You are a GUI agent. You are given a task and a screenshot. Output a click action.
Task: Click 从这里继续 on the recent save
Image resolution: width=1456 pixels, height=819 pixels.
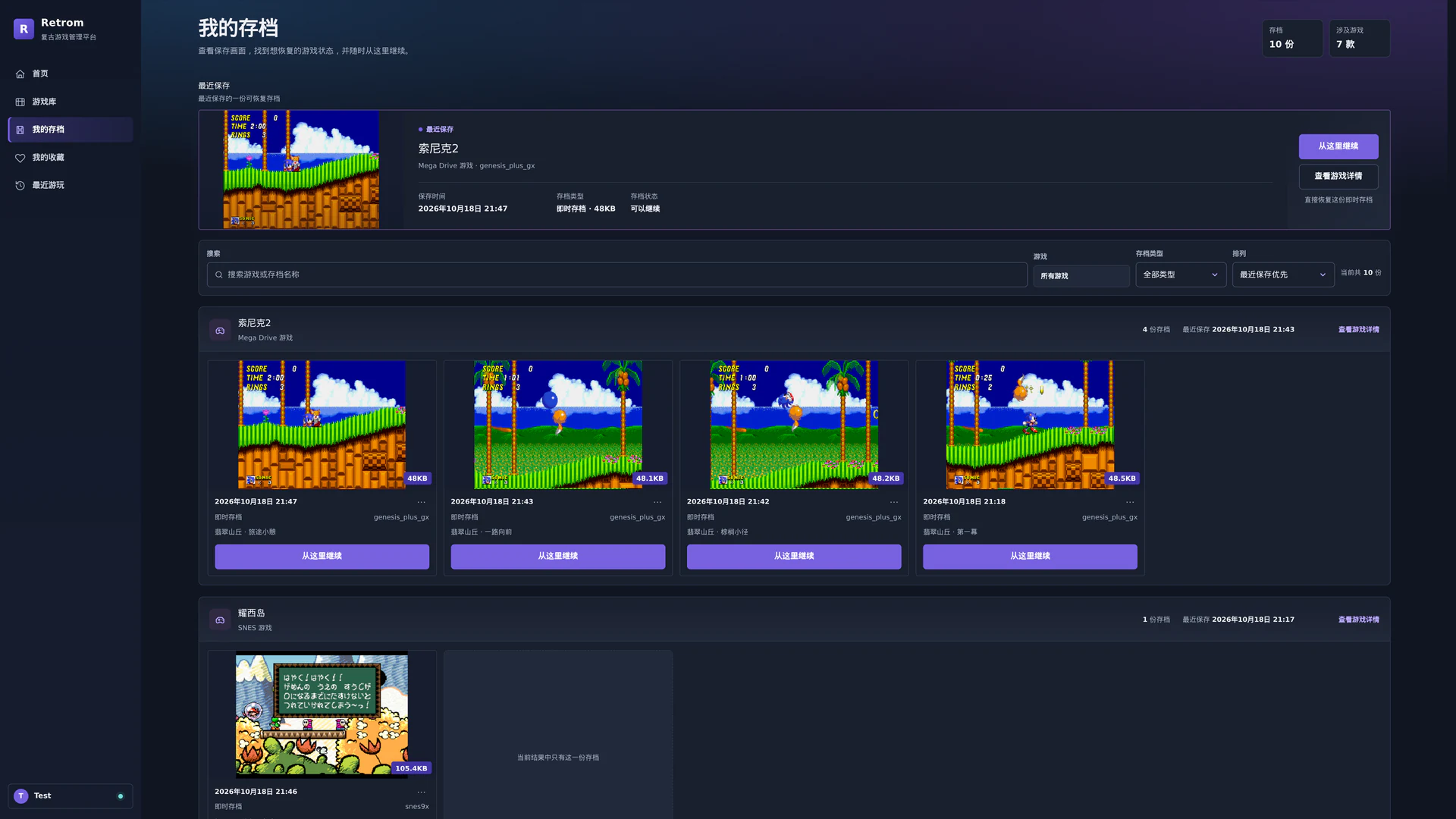pos(1338,146)
